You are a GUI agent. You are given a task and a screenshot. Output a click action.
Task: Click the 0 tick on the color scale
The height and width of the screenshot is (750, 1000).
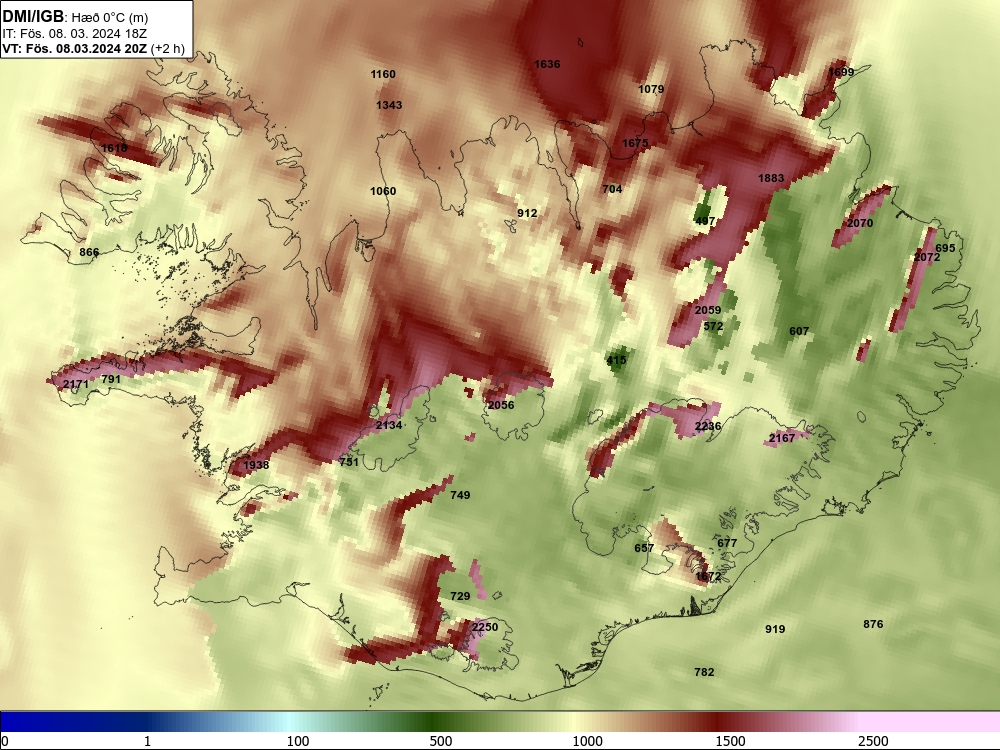tap(5, 741)
